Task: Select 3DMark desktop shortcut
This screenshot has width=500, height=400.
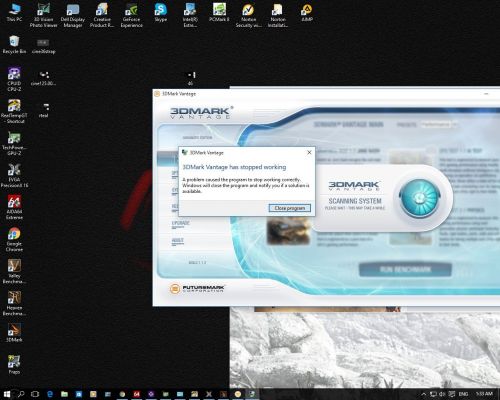Action: (x=14, y=333)
